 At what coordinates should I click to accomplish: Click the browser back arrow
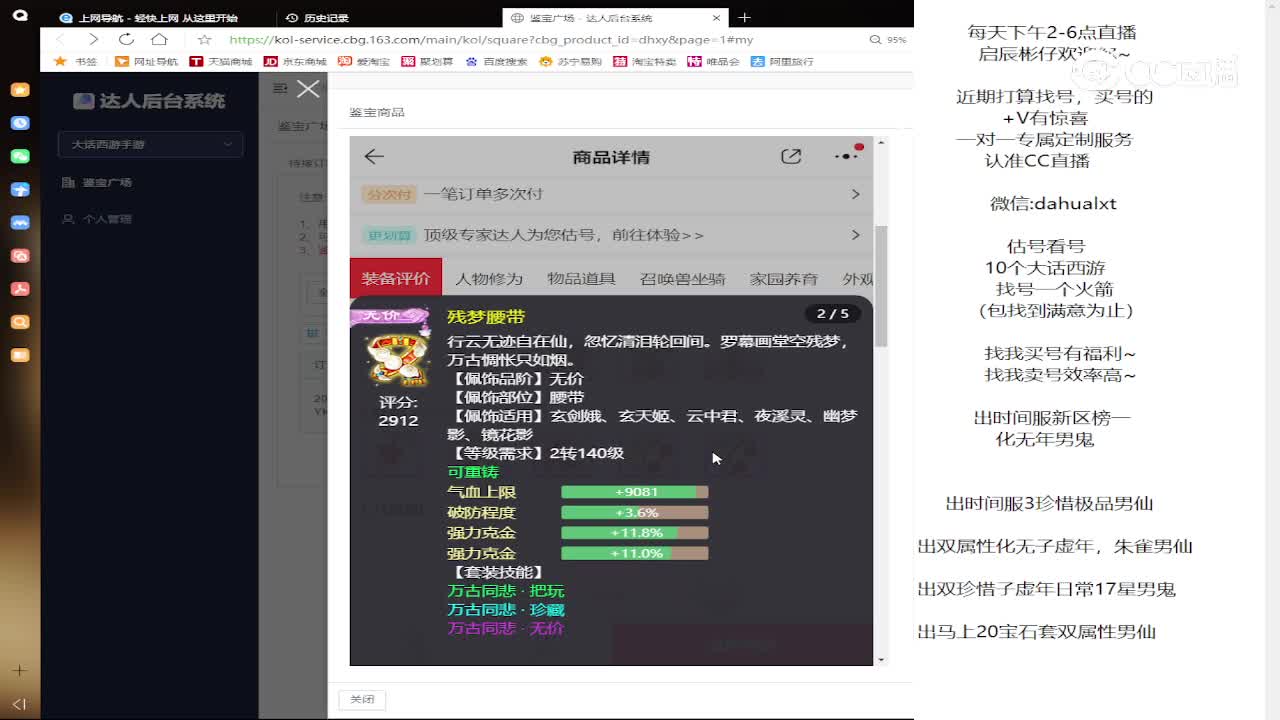coord(59,39)
